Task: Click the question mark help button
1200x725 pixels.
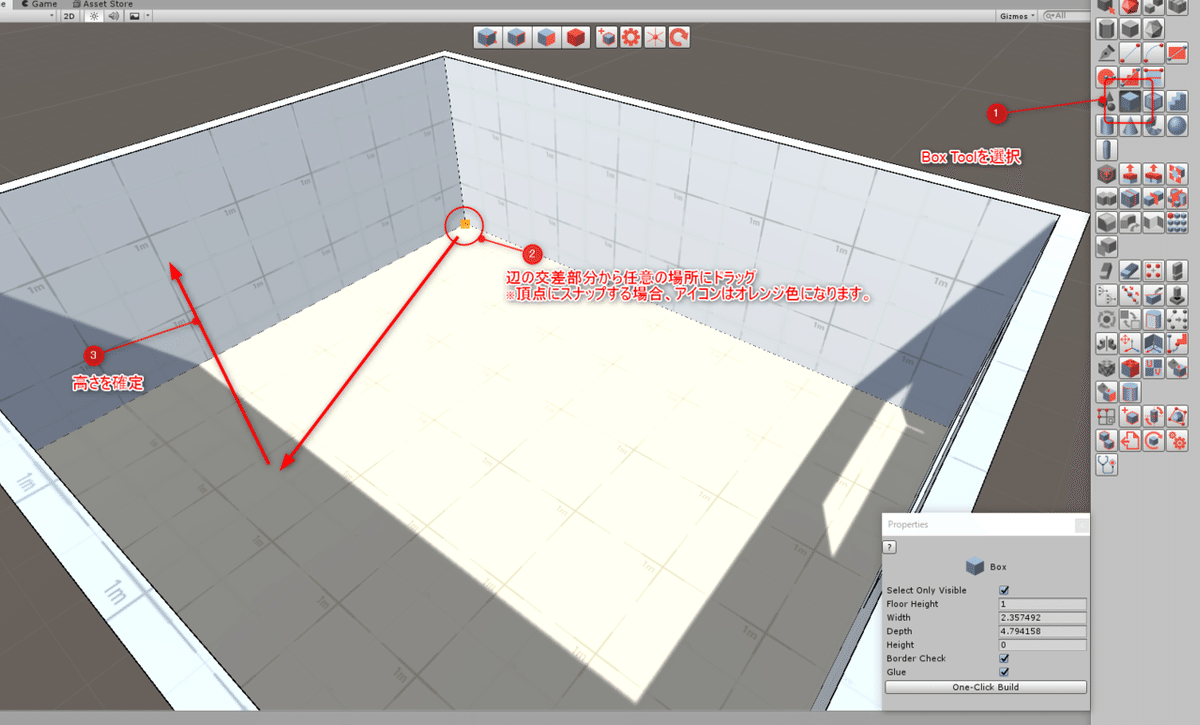Action: point(890,547)
